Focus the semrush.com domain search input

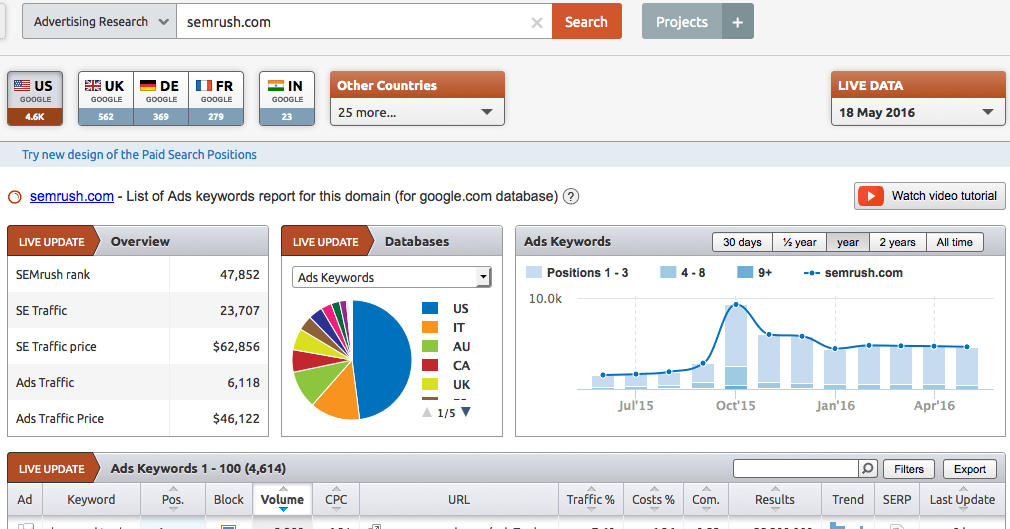point(364,22)
